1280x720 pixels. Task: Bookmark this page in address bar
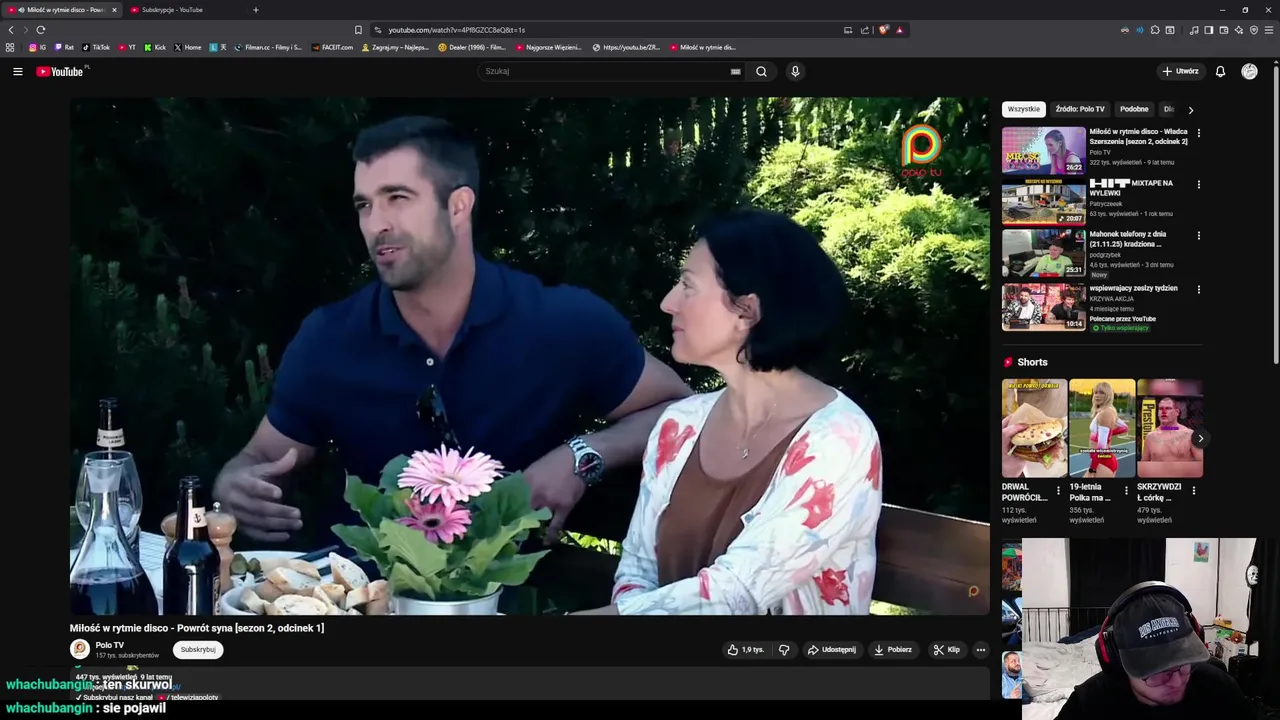358,30
